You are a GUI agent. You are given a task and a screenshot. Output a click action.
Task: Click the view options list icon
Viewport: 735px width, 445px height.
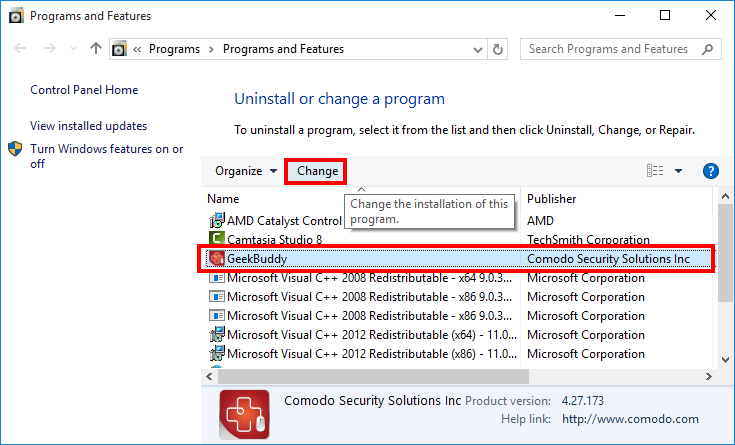coord(655,171)
